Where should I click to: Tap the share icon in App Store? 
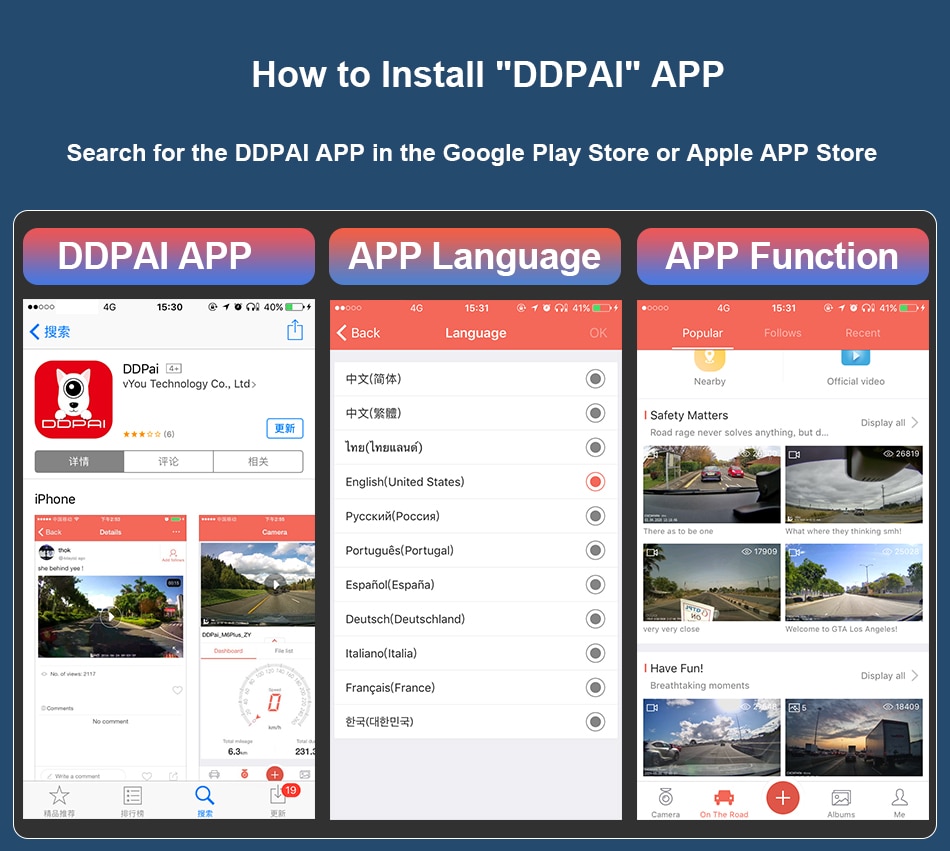tap(295, 330)
